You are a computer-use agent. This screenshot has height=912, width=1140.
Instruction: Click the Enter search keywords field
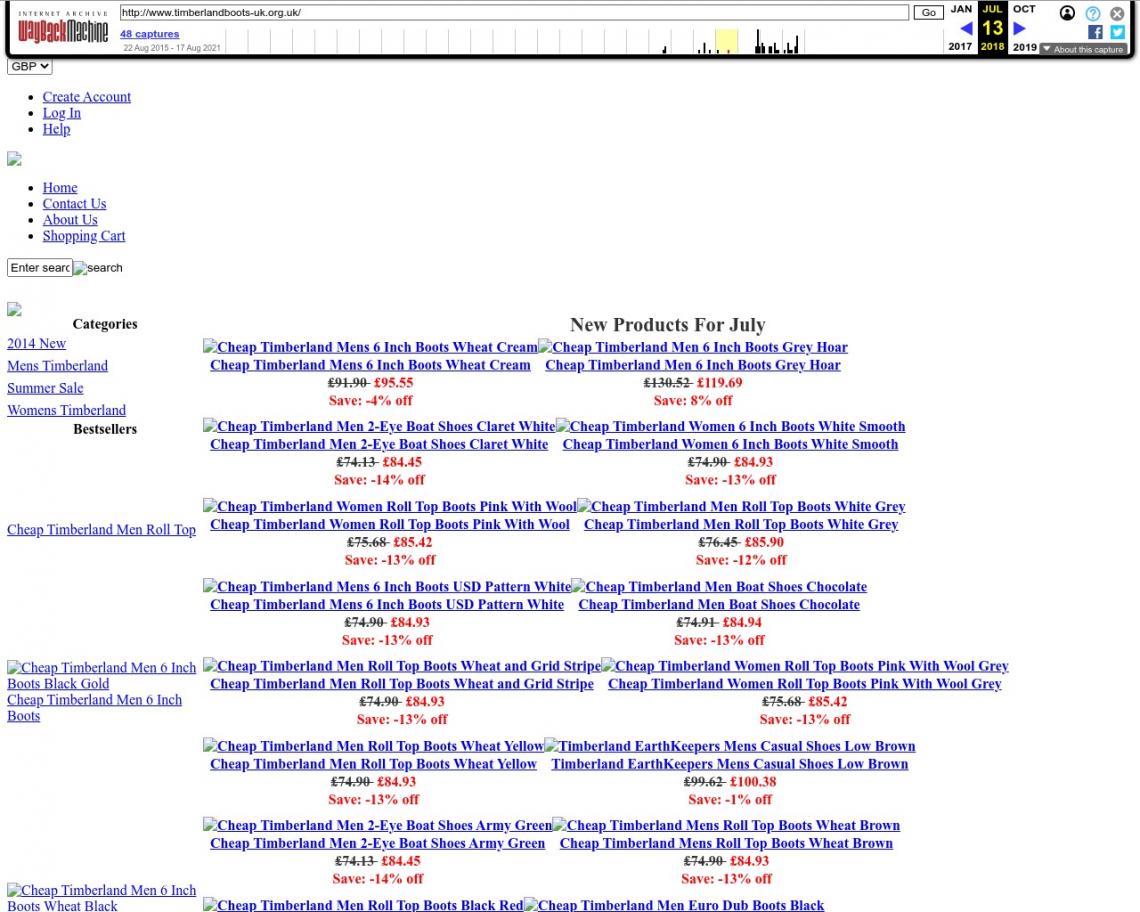click(40, 268)
